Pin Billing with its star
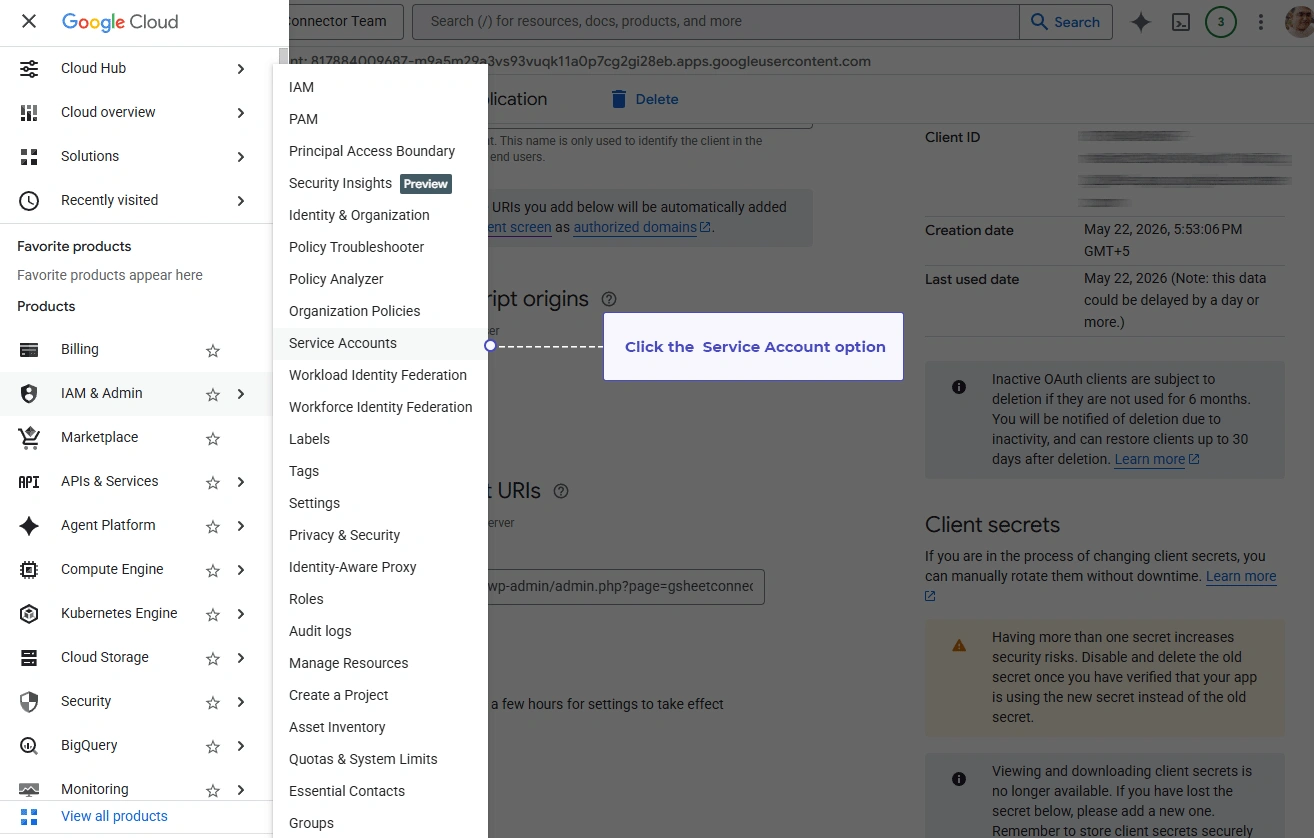Image resolution: width=1314 pixels, height=838 pixels. coord(213,351)
